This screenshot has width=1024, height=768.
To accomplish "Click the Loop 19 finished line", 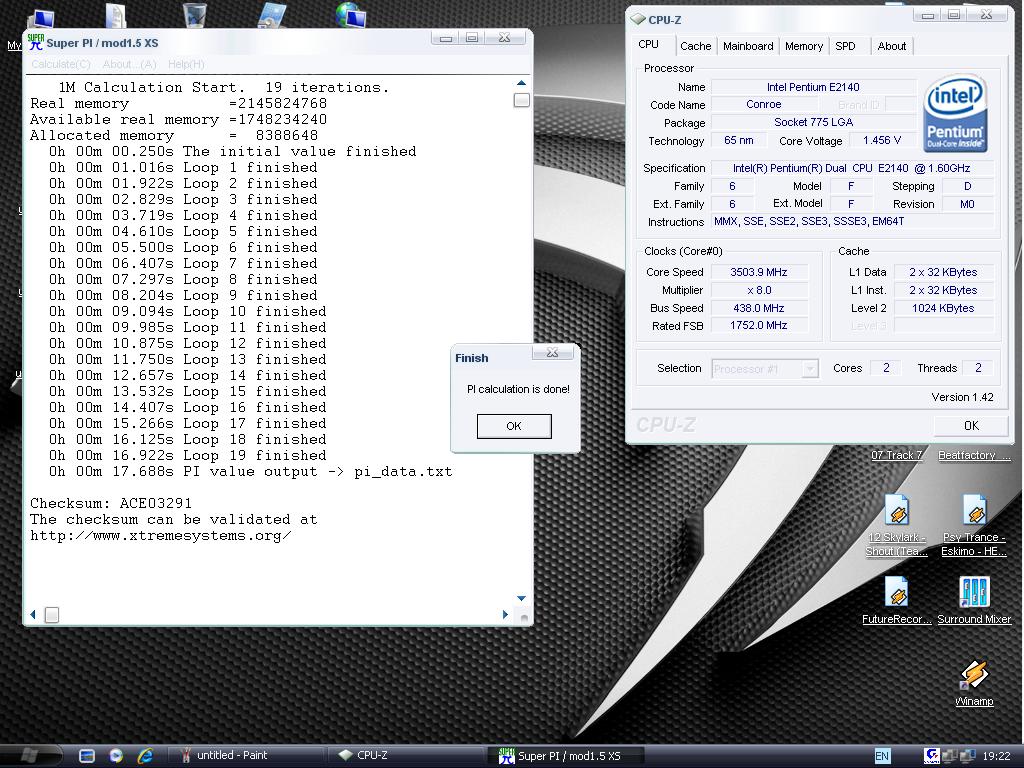I will (x=187, y=455).
